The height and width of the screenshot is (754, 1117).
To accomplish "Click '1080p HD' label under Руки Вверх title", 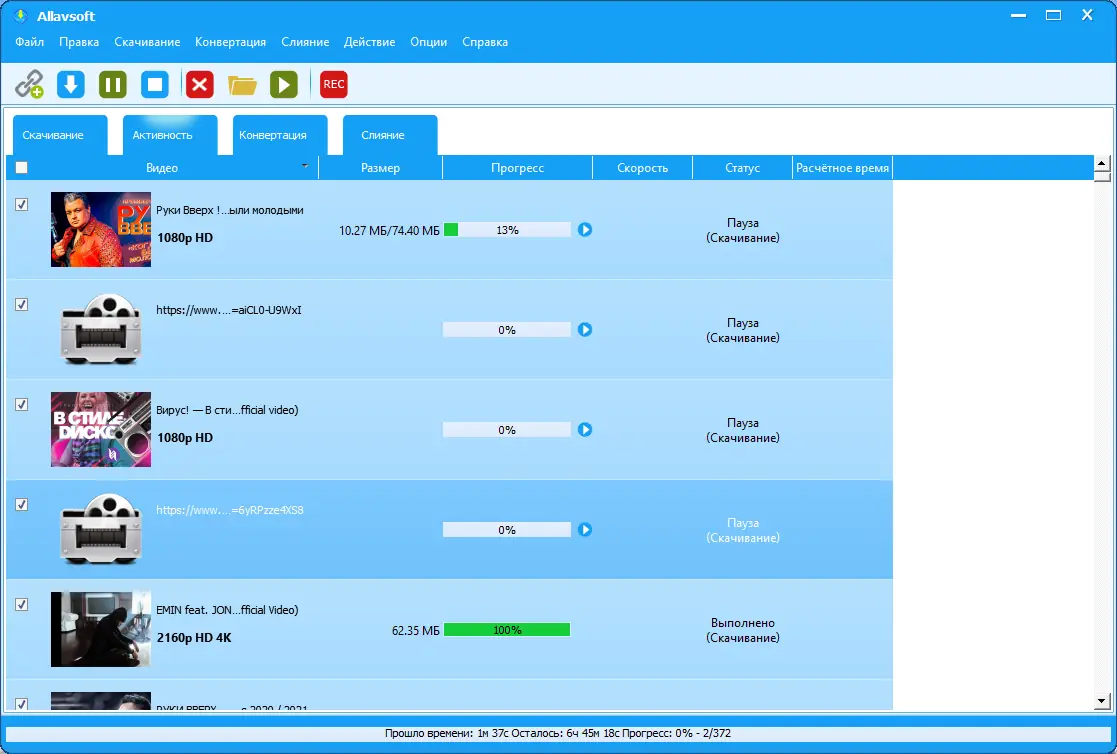I will pos(185,238).
